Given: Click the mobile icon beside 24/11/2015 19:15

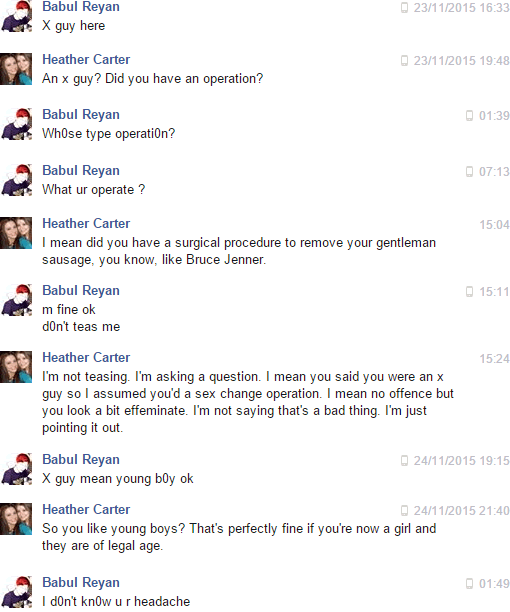Looking at the screenshot, I should (x=404, y=461).
